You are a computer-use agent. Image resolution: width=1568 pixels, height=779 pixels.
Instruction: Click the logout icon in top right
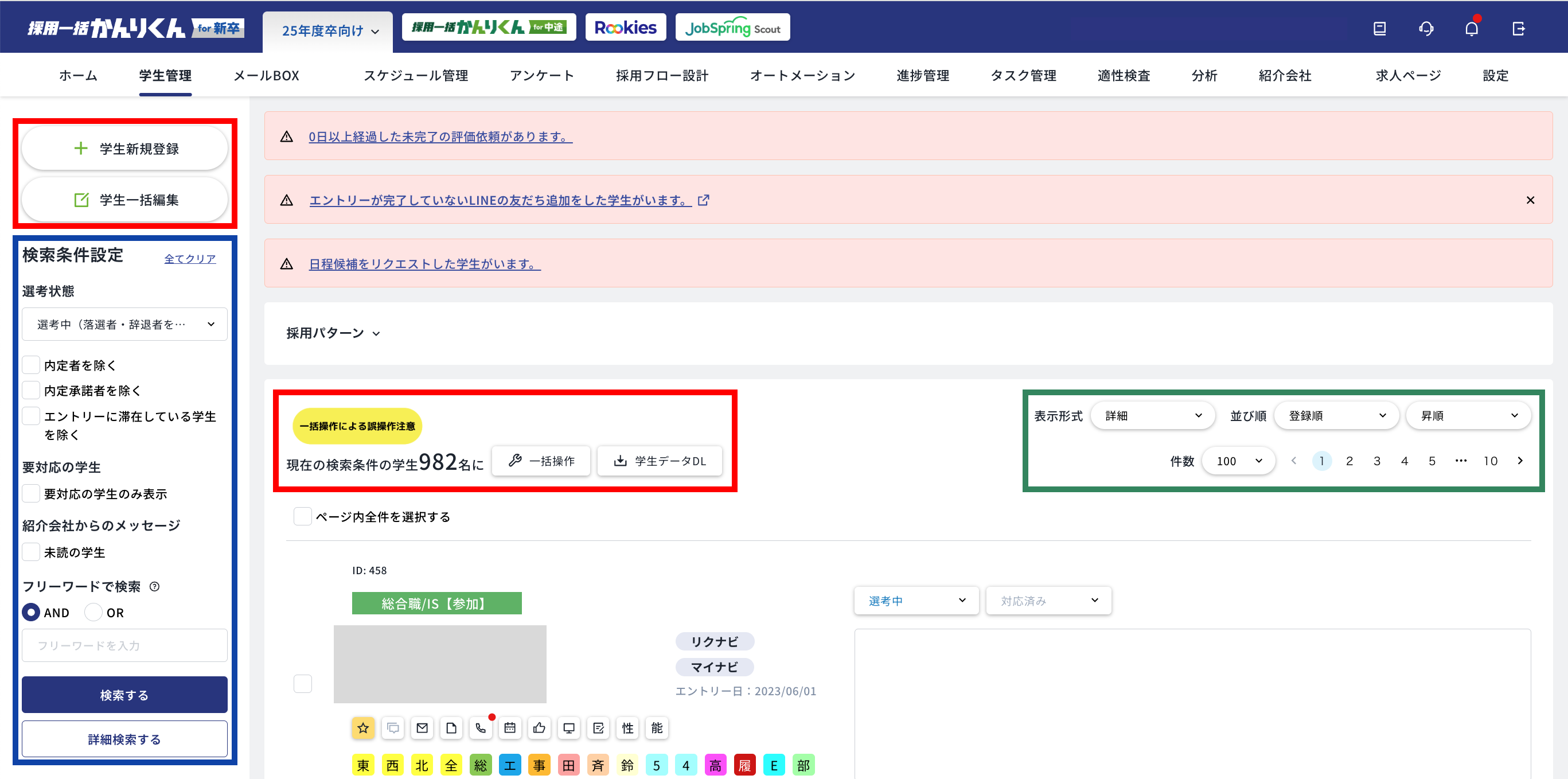coord(1518,29)
